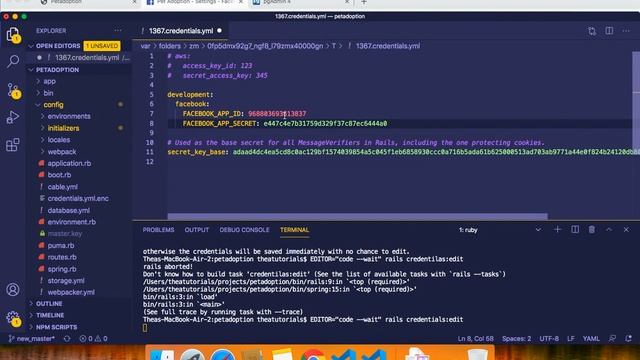Close the terminal panel
Viewport: 640px width, 360px height.
coord(626,230)
